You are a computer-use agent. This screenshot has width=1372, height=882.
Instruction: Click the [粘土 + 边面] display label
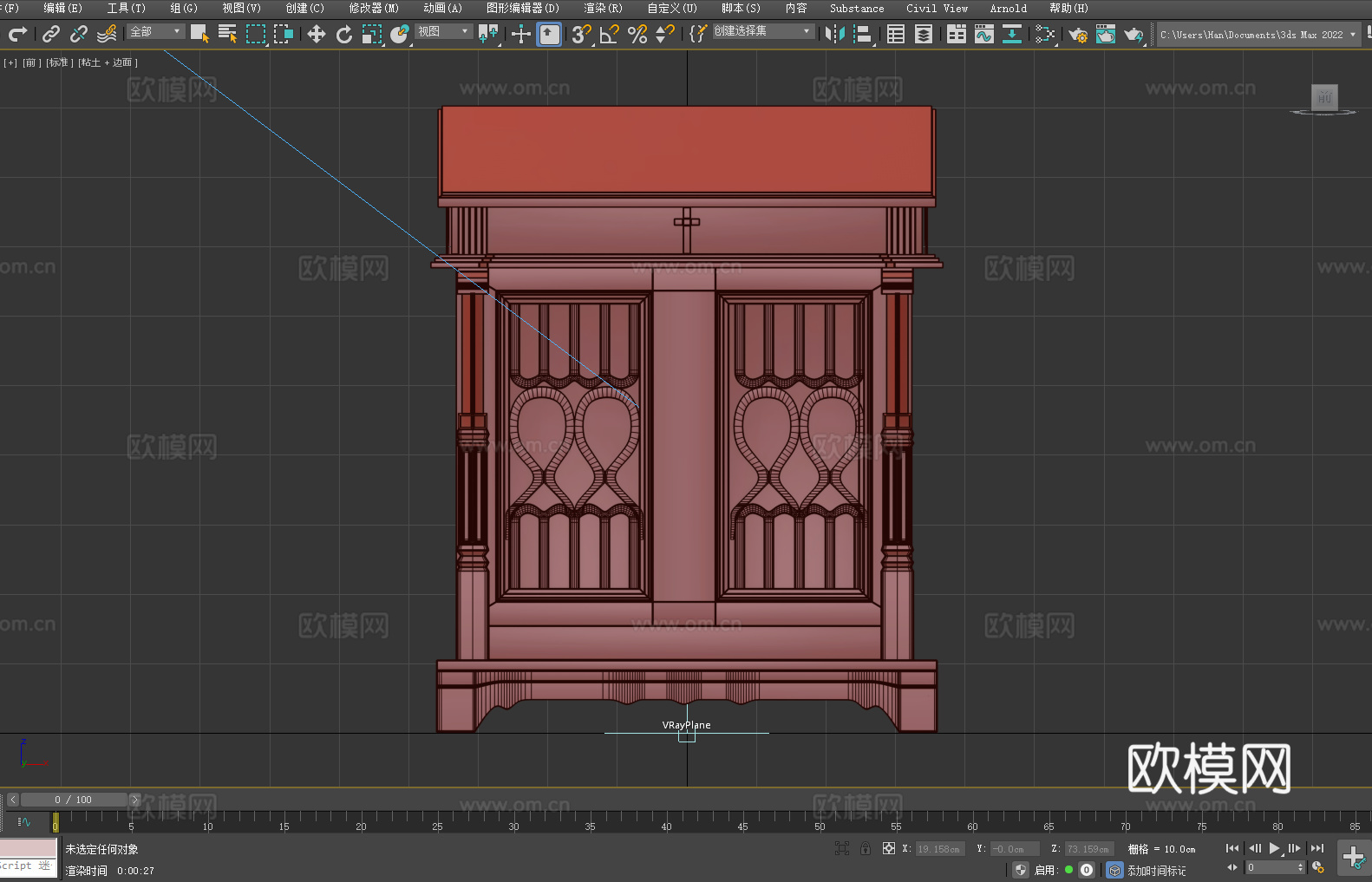point(108,62)
